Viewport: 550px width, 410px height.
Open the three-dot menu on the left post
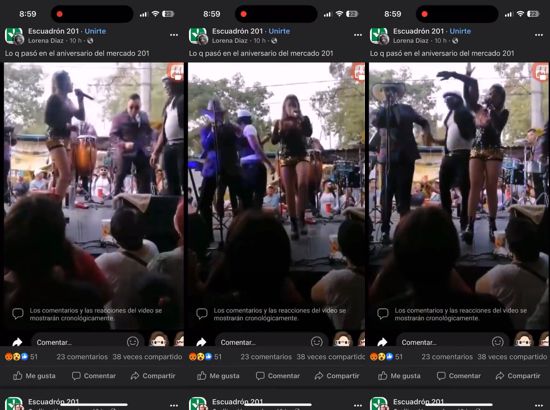pos(174,35)
